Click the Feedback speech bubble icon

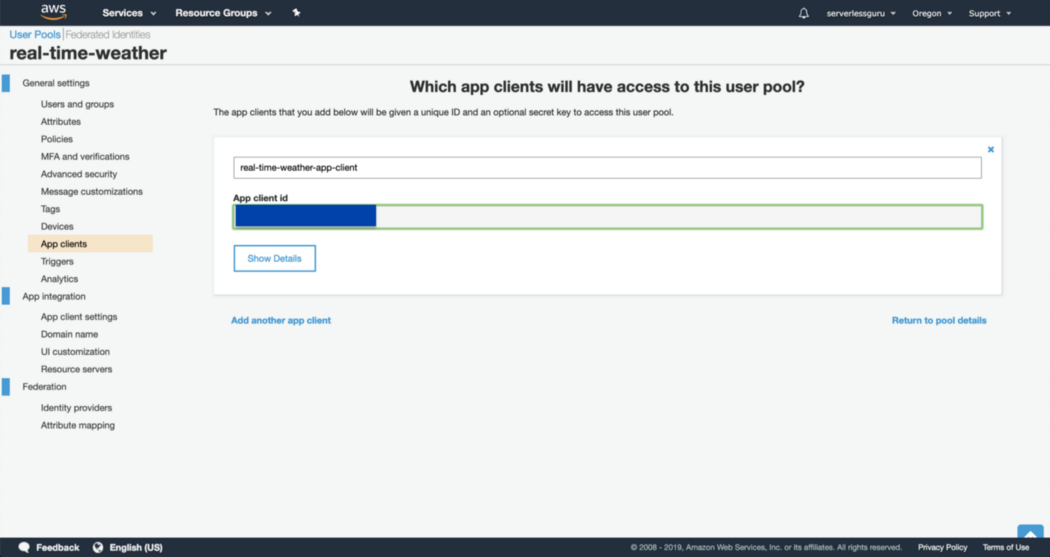pos(24,547)
